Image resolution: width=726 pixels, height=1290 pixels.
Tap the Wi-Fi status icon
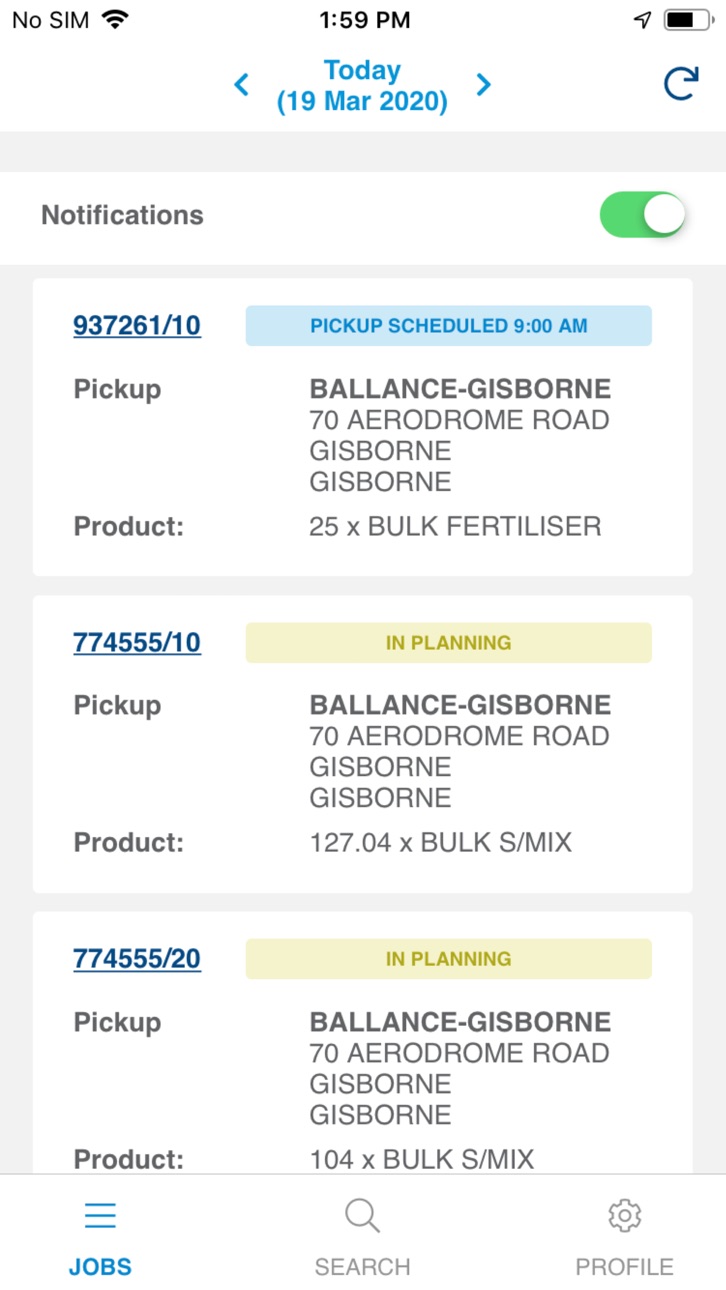pyautogui.click(x=116, y=19)
